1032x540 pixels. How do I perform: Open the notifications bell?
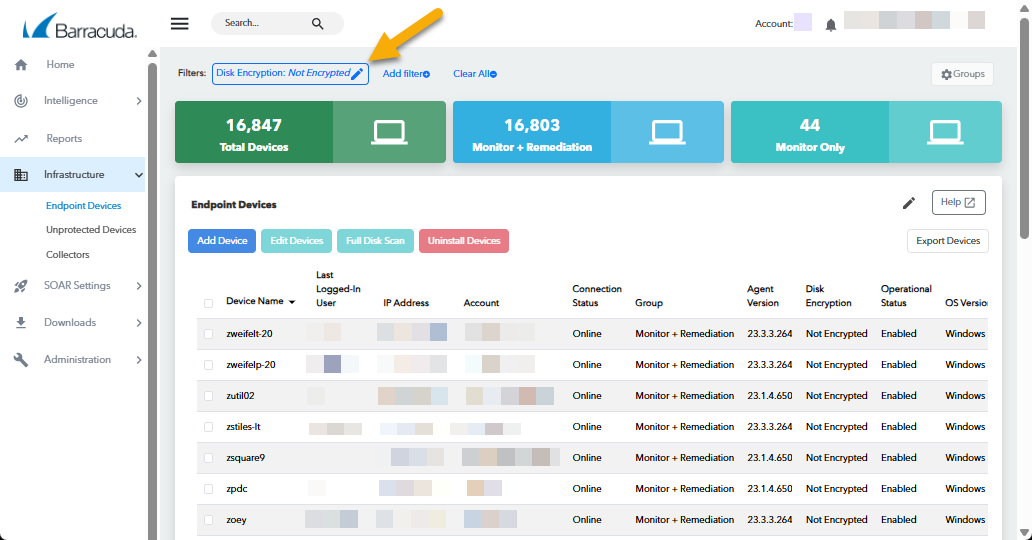pos(830,25)
